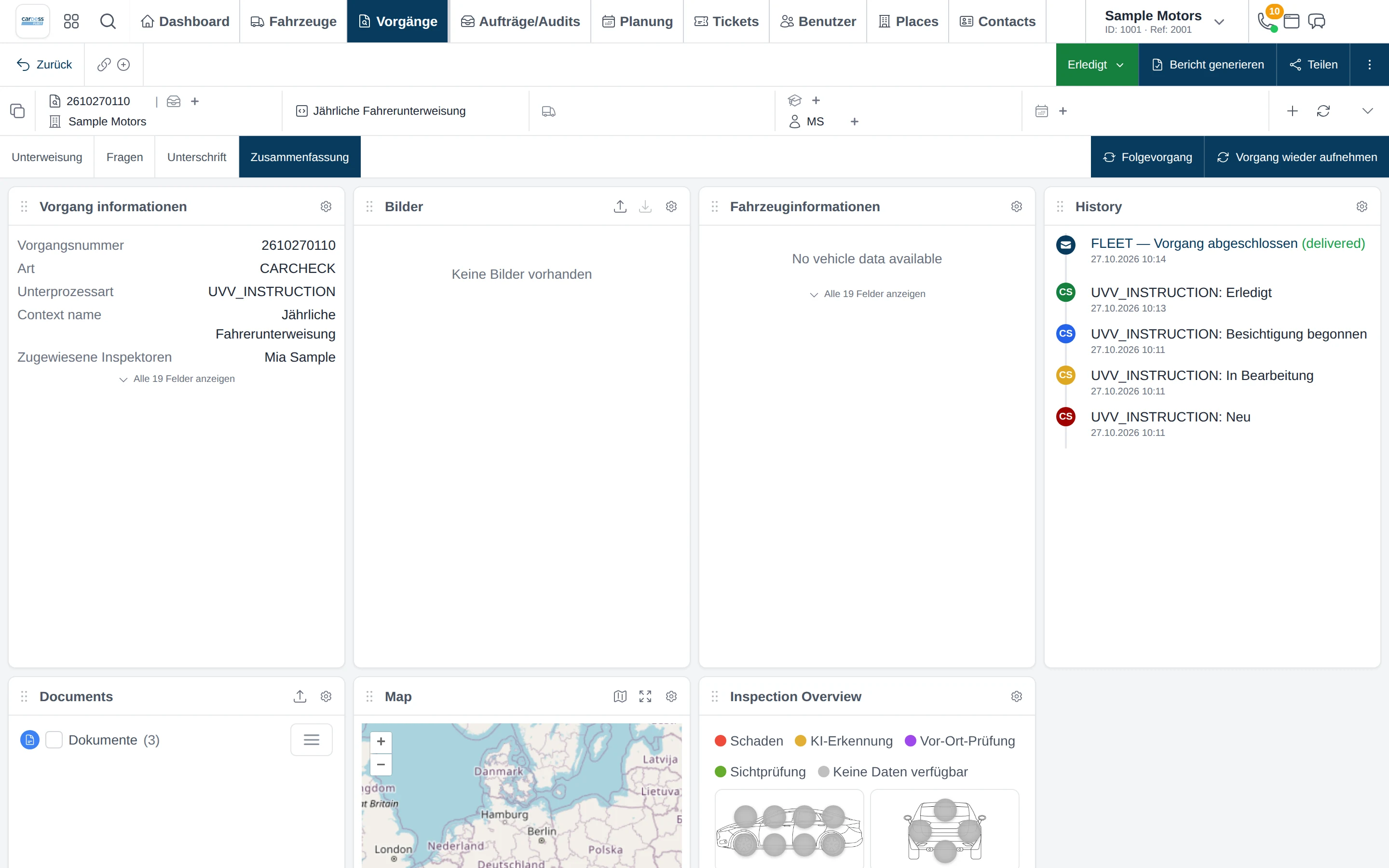Open the chat messages icon
The width and height of the screenshot is (1389, 868).
tap(1316, 21)
